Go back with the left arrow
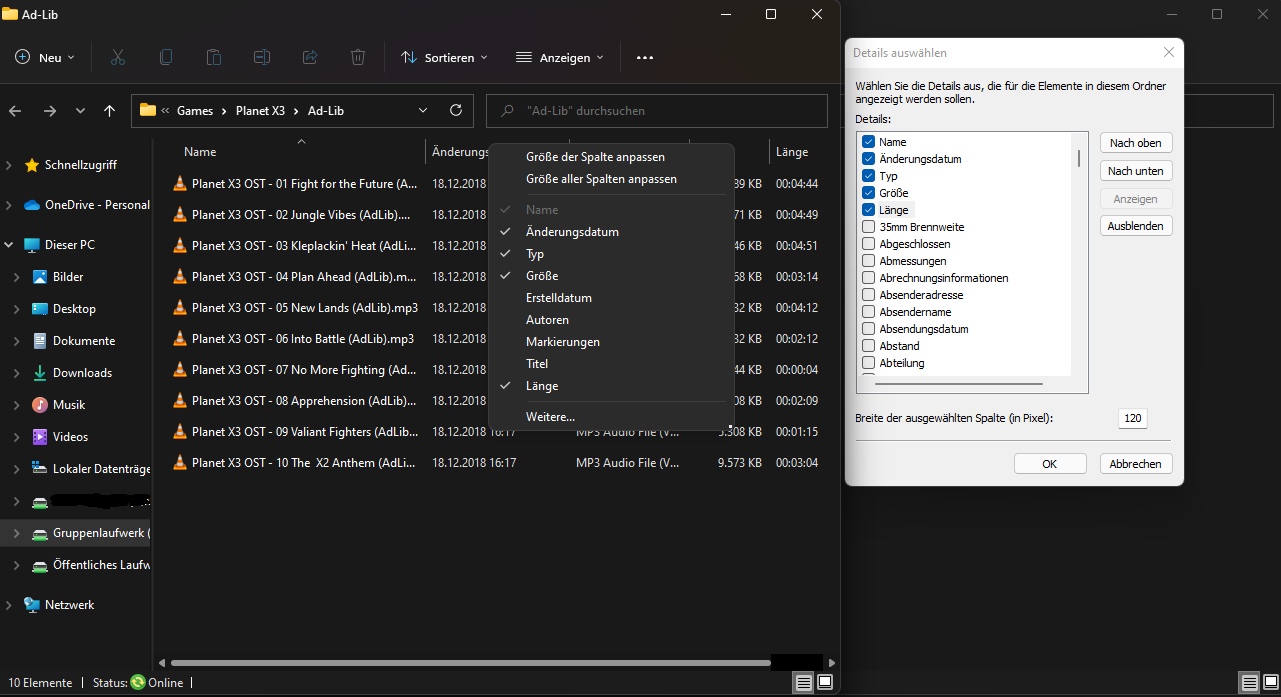 tap(16, 111)
